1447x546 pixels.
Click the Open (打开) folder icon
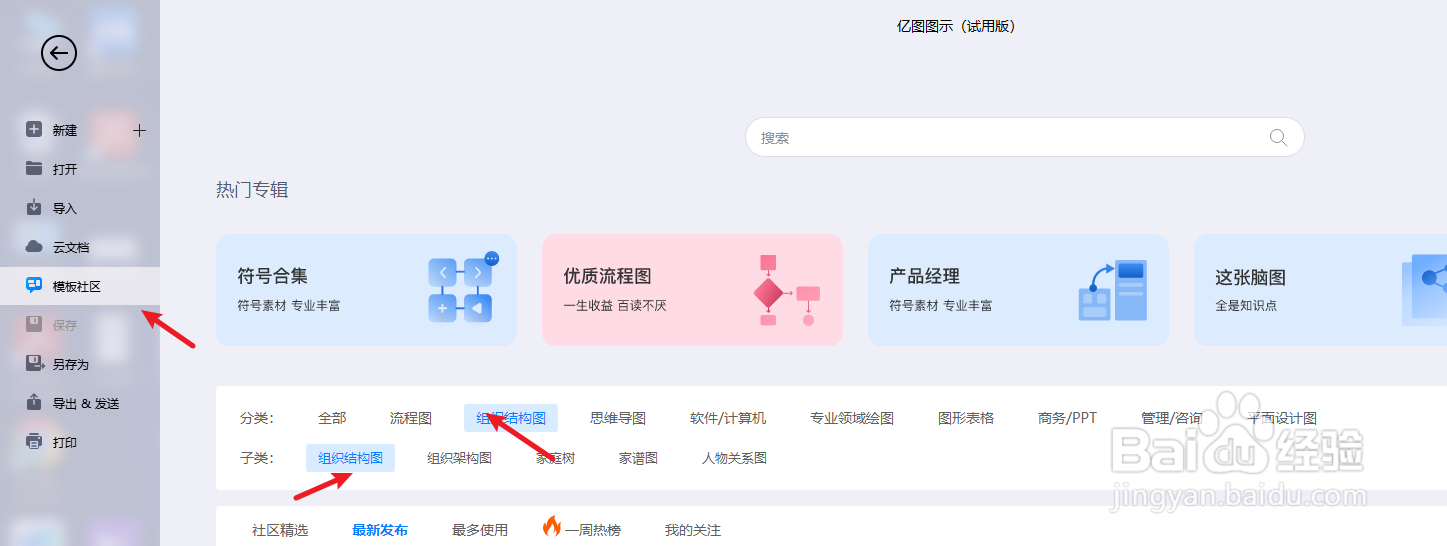[34, 168]
